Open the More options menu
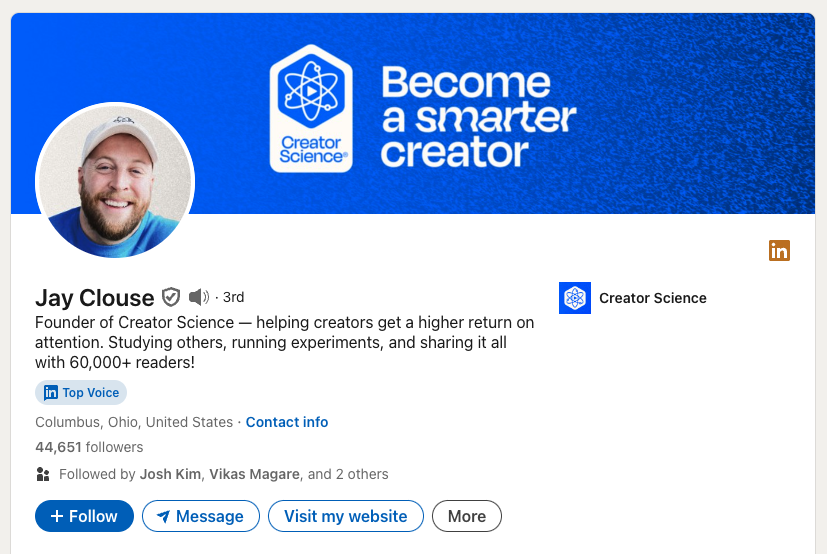 tap(466, 516)
